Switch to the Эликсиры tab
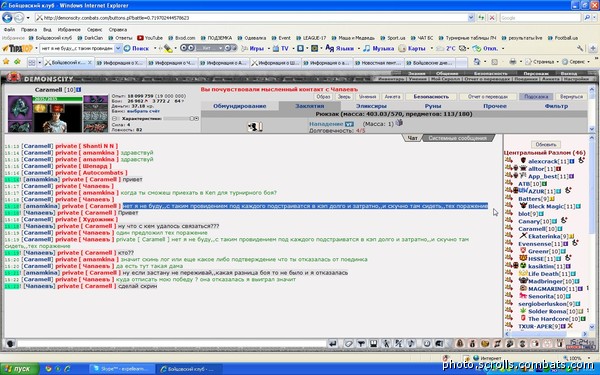The image size is (600, 375). pos(371,106)
